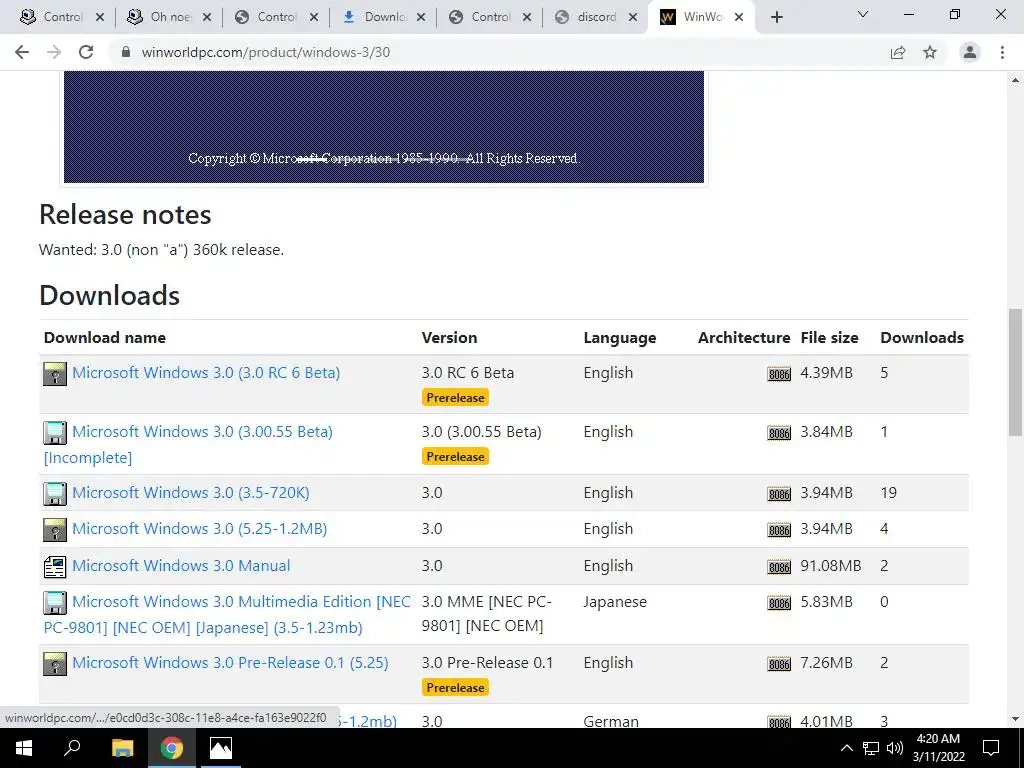Close the discord tab

(632, 18)
